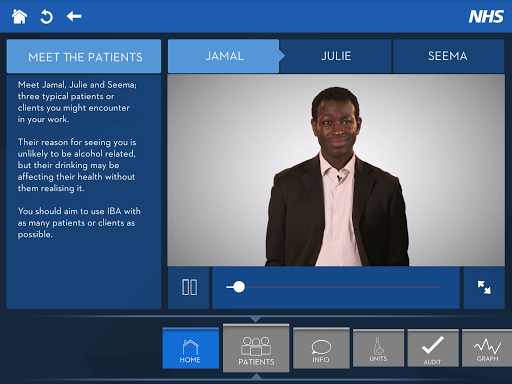Image resolution: width=512 pixels, height=384 pixels.
Task: Switch to the JULIE tab
Action: (x=336, y=56)
